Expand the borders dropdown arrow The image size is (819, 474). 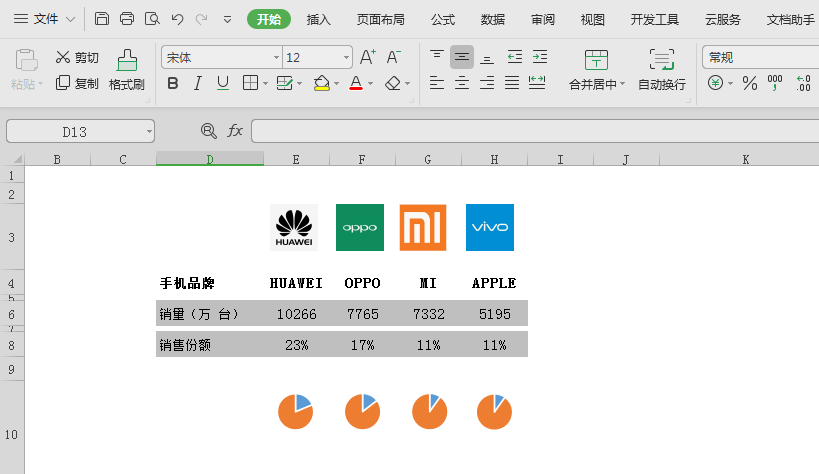[265, 84]
